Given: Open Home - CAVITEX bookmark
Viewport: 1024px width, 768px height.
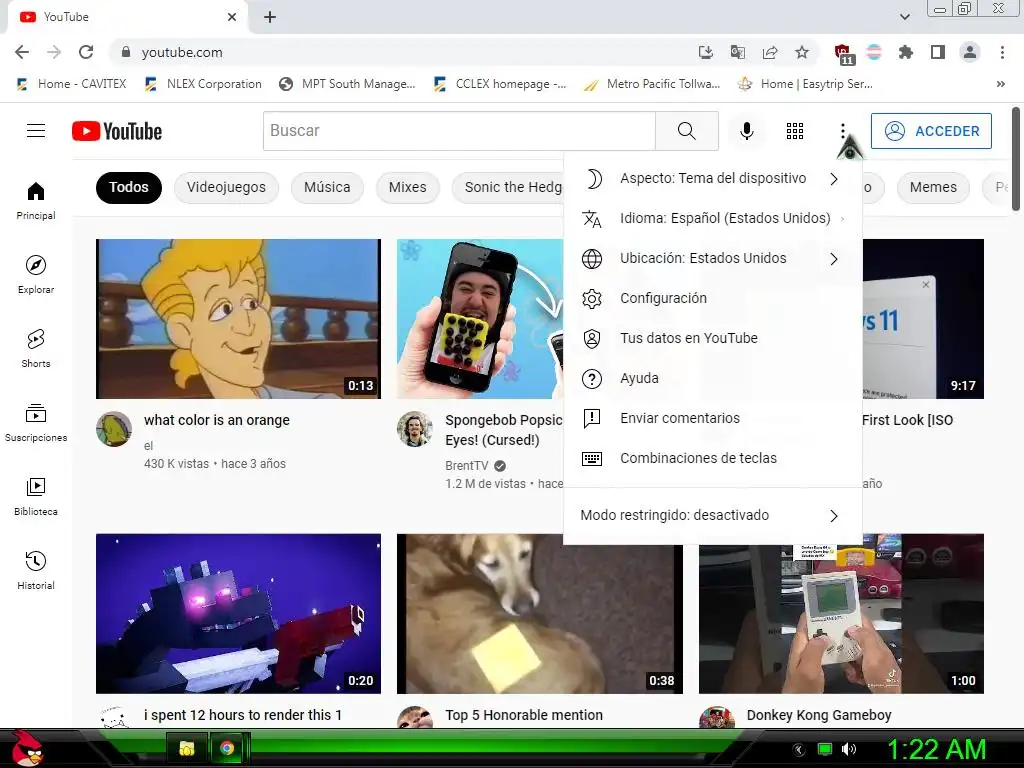Looking at the screenshot, I should point(71,84).
